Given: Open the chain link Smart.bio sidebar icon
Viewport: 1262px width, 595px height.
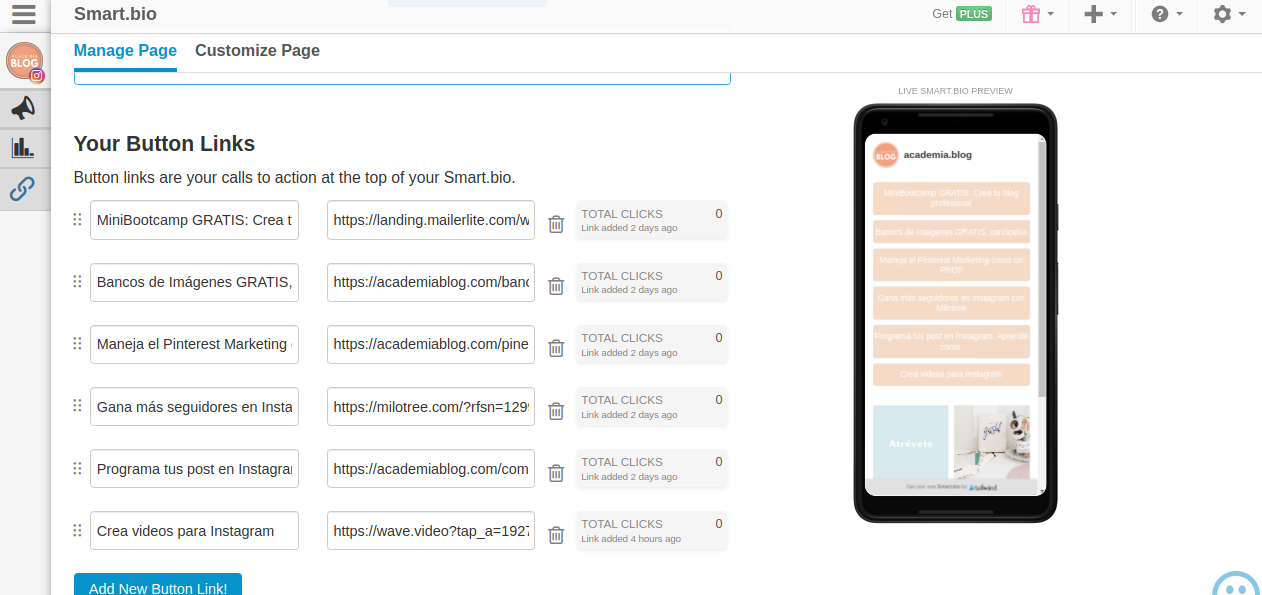Looking at the screenshot, I should (x=24, y=188).
